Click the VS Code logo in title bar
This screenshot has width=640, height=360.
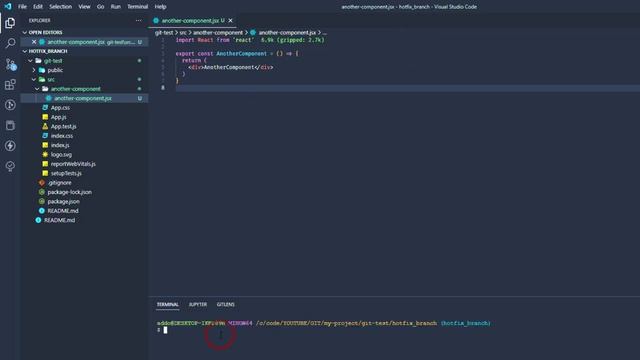click(8, 7)
